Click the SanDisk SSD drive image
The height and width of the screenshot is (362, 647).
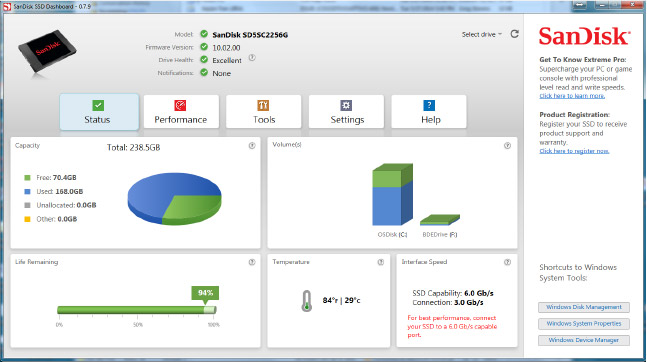click(47, 53)
